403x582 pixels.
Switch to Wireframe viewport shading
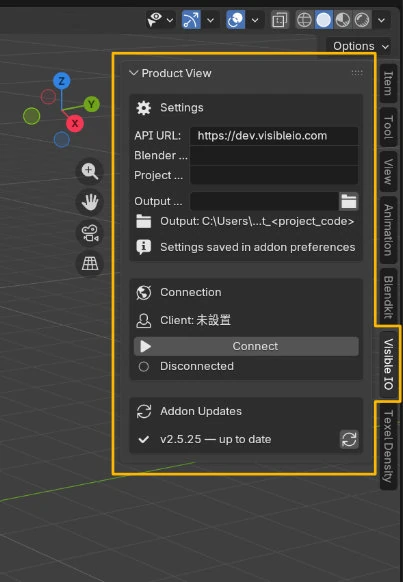304,20
